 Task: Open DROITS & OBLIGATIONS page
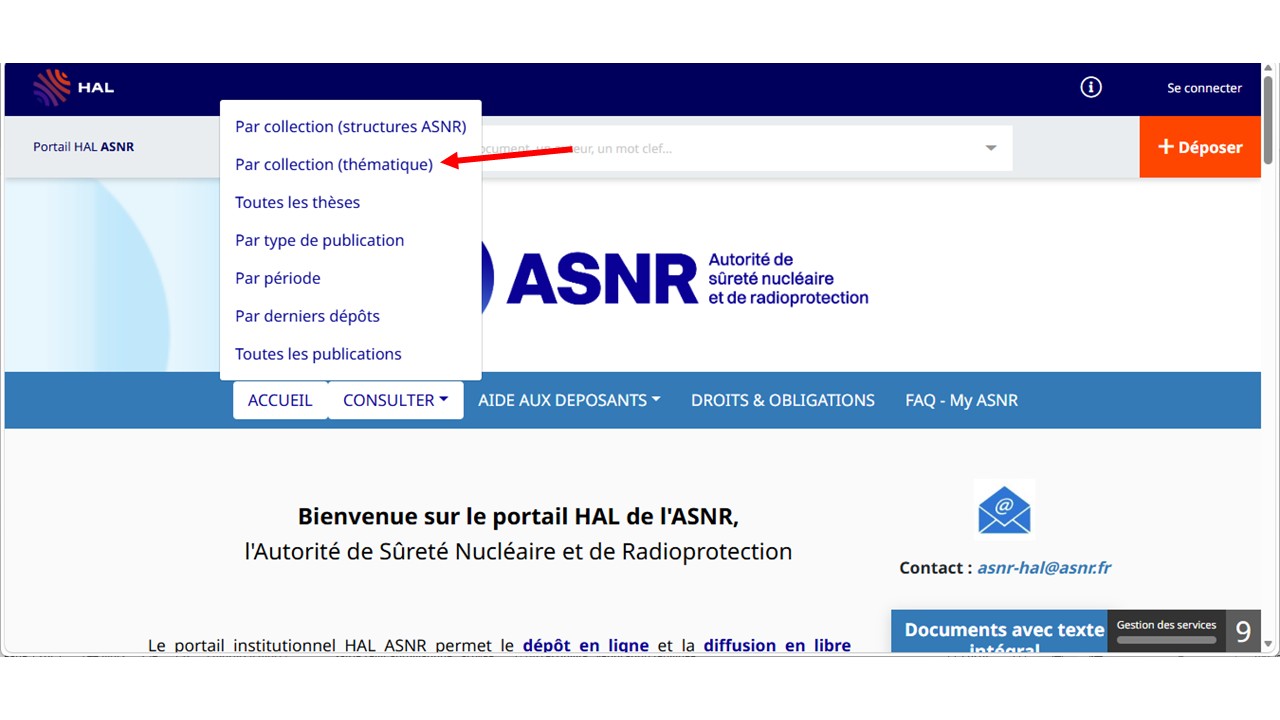[x=783, y=400]
